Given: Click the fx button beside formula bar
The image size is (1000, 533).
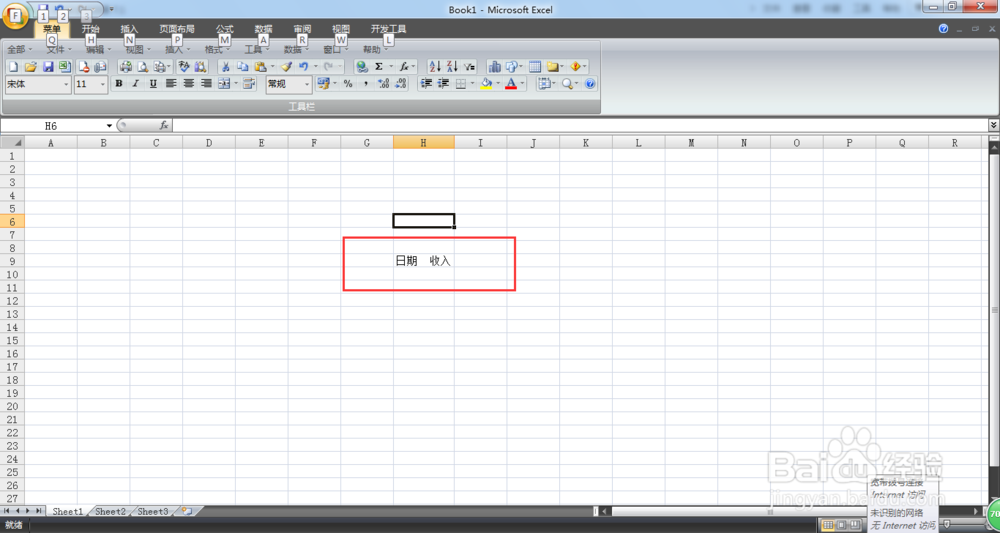Looking at the screenshot, I should tap(164, 126).
